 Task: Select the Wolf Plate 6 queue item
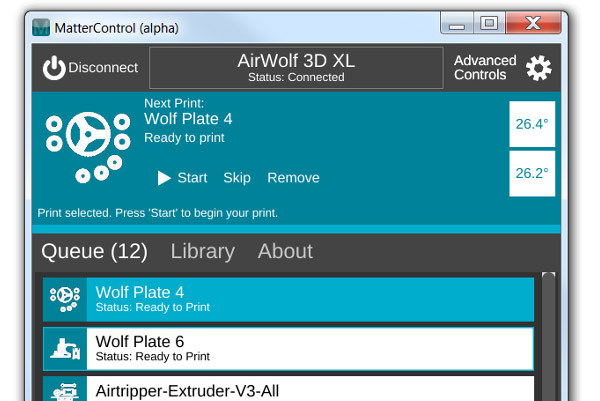pos(289,349)
